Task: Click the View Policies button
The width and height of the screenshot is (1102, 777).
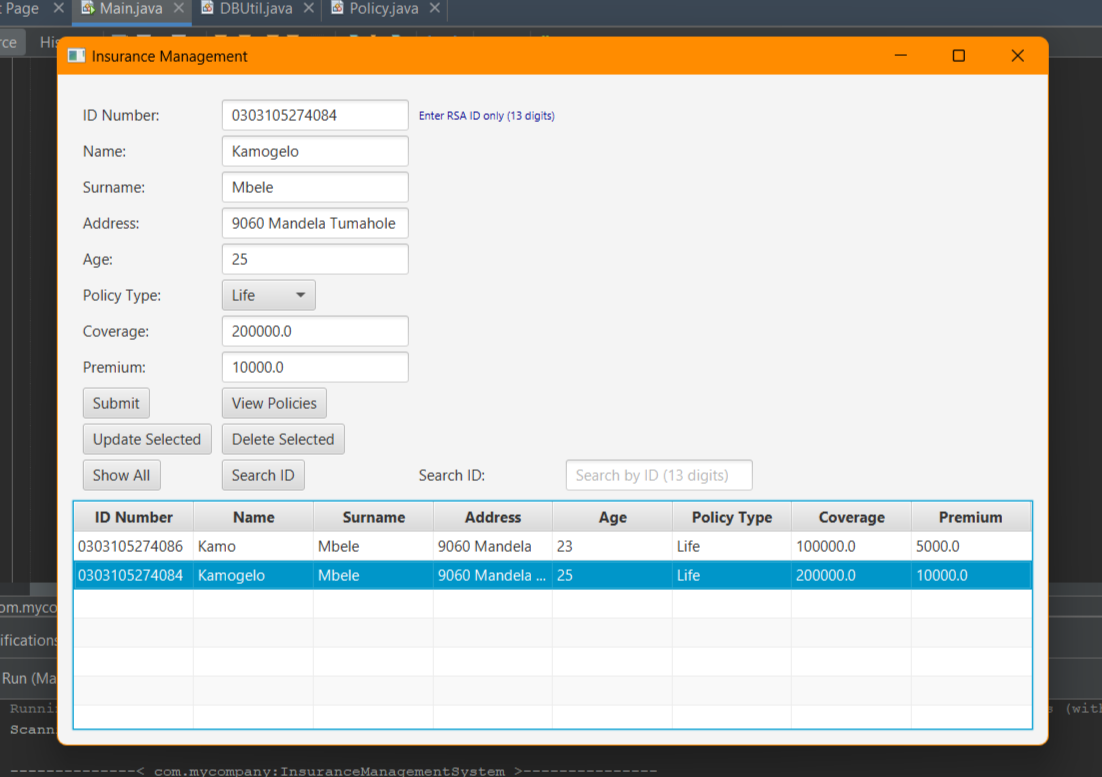Action: click(274, 403)
